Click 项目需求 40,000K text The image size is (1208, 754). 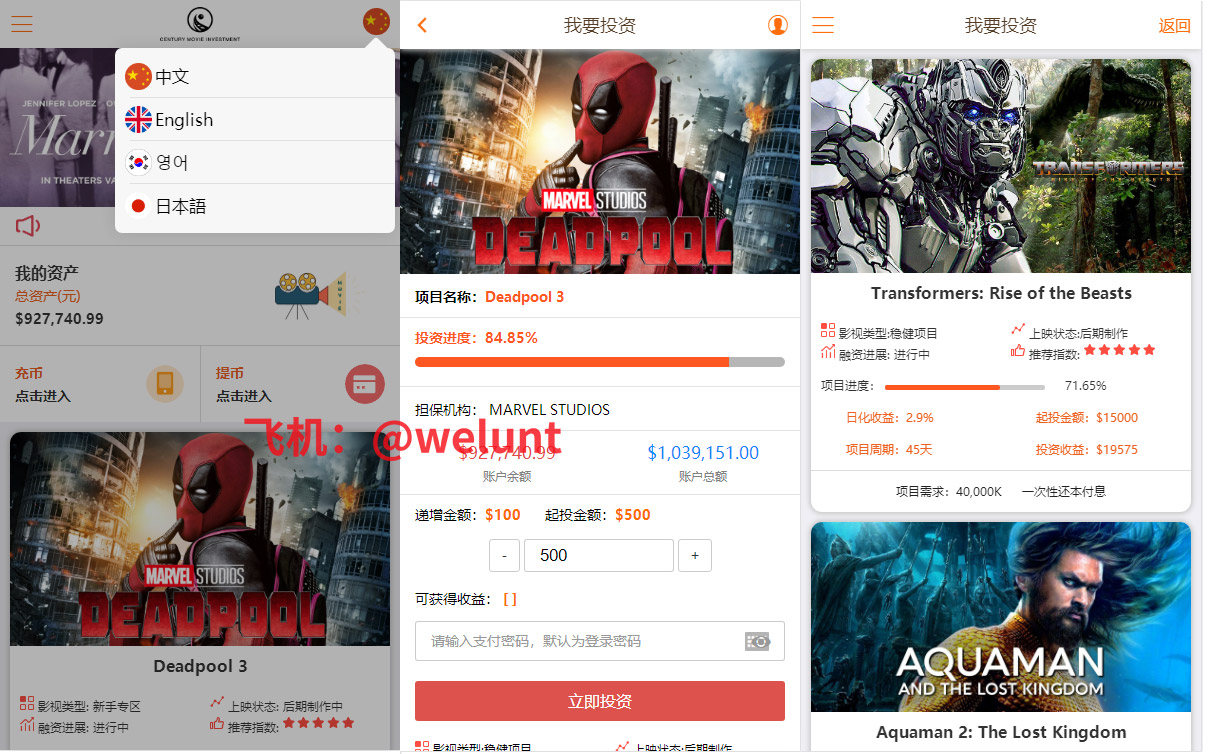tap(948, 492)
